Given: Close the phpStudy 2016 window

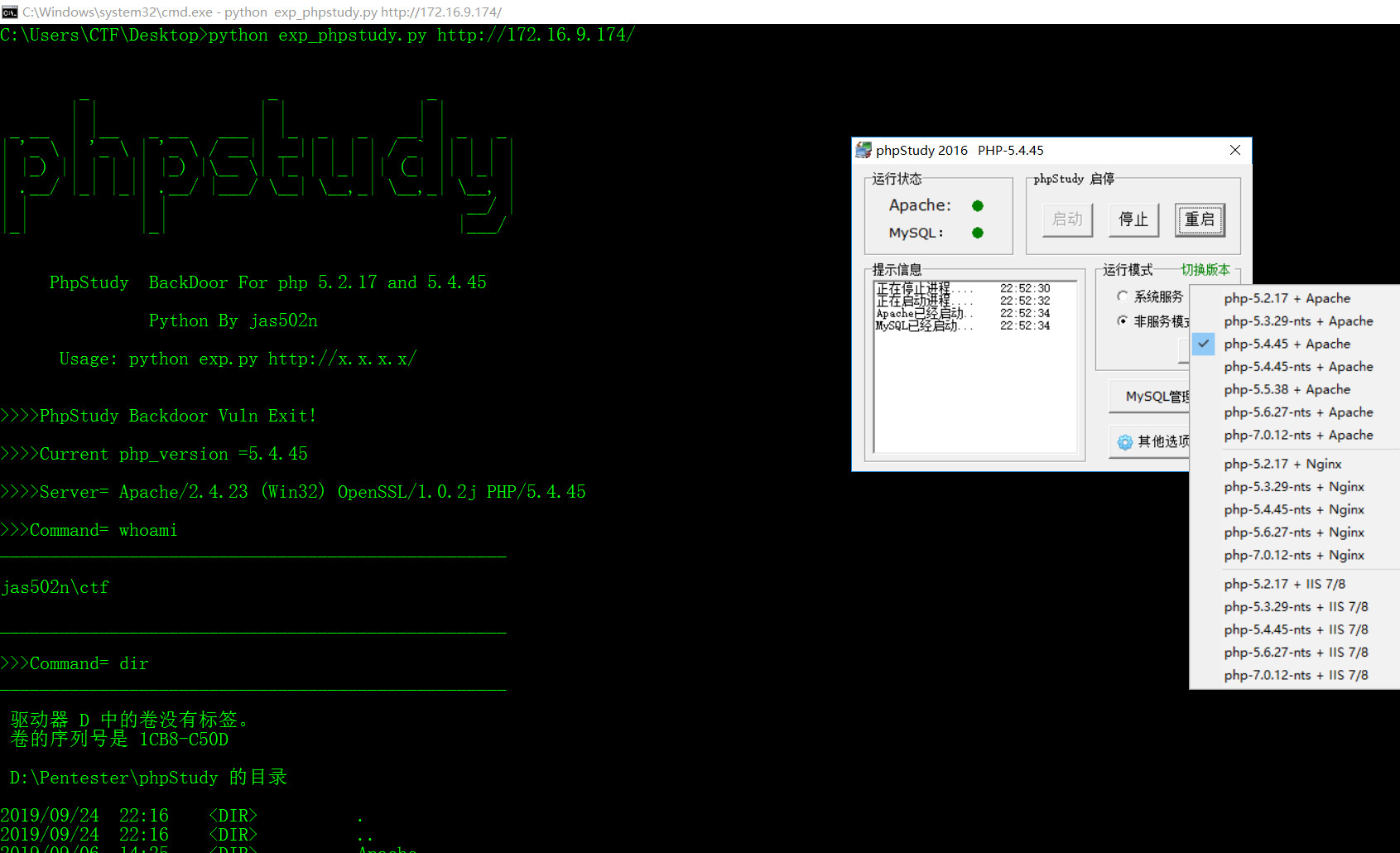Looking at the screenshot, I should click(1234, 150).
